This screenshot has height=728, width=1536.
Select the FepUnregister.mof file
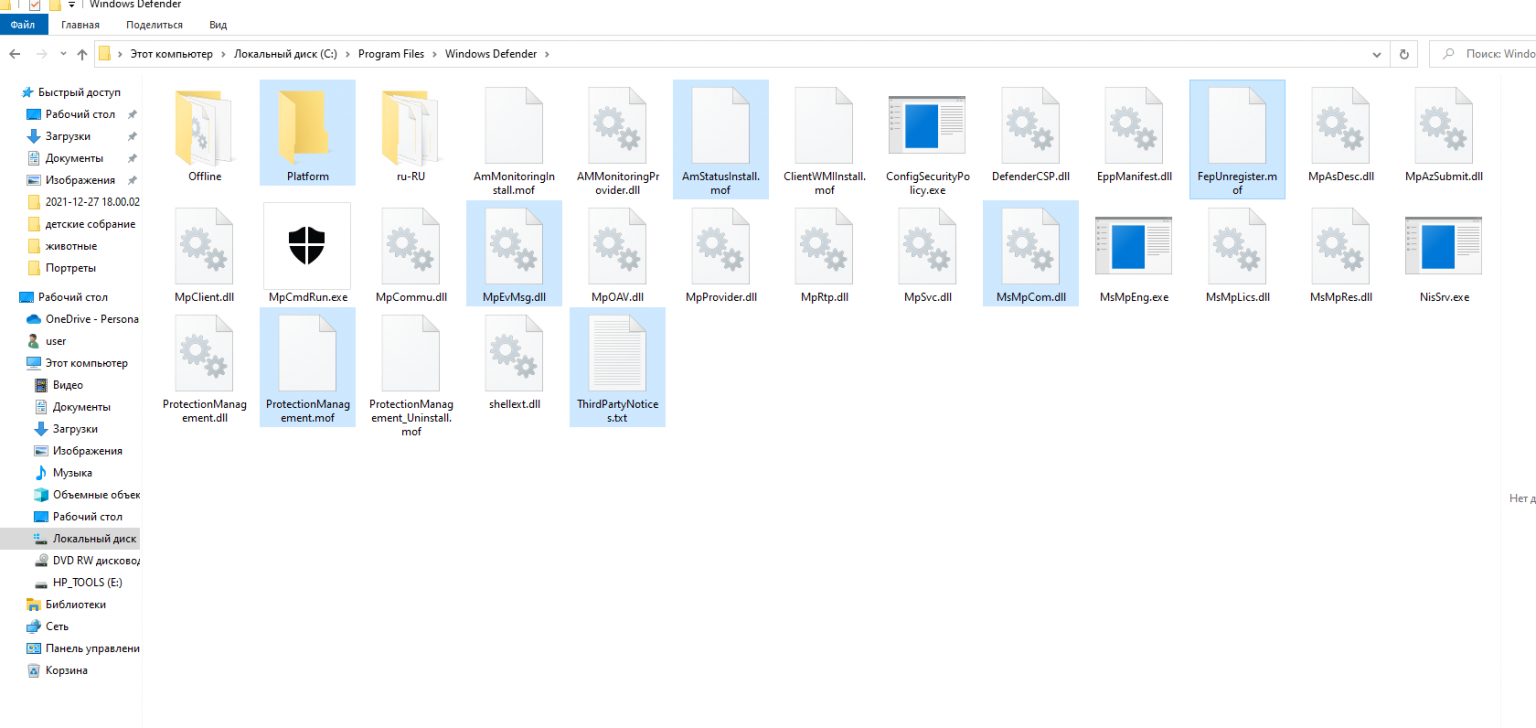(1237, 139)
